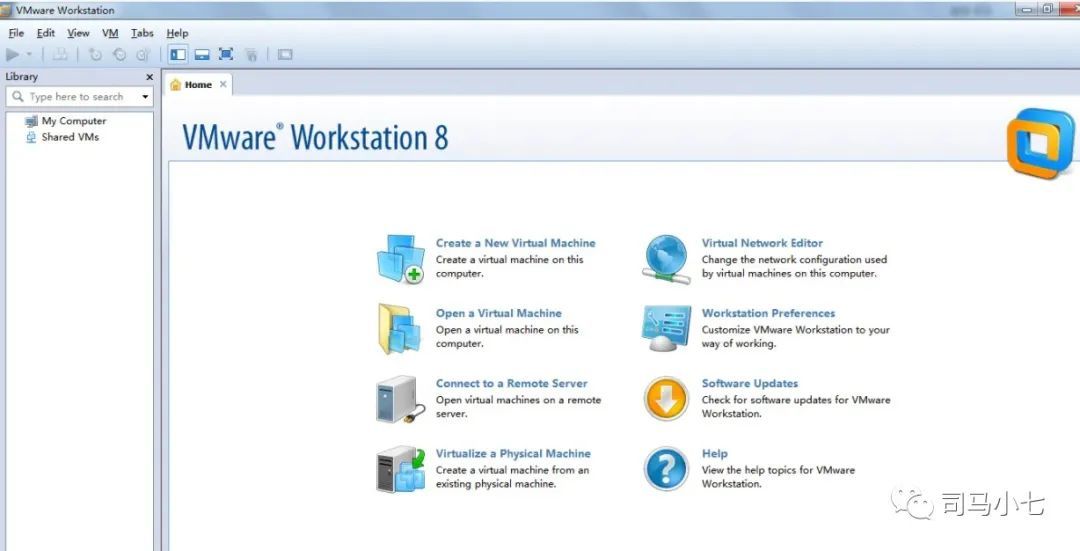Screen dimensions: 1080x551
Task: Click the Connect to a Remote Server icon
Action: (x=397, y=399)
